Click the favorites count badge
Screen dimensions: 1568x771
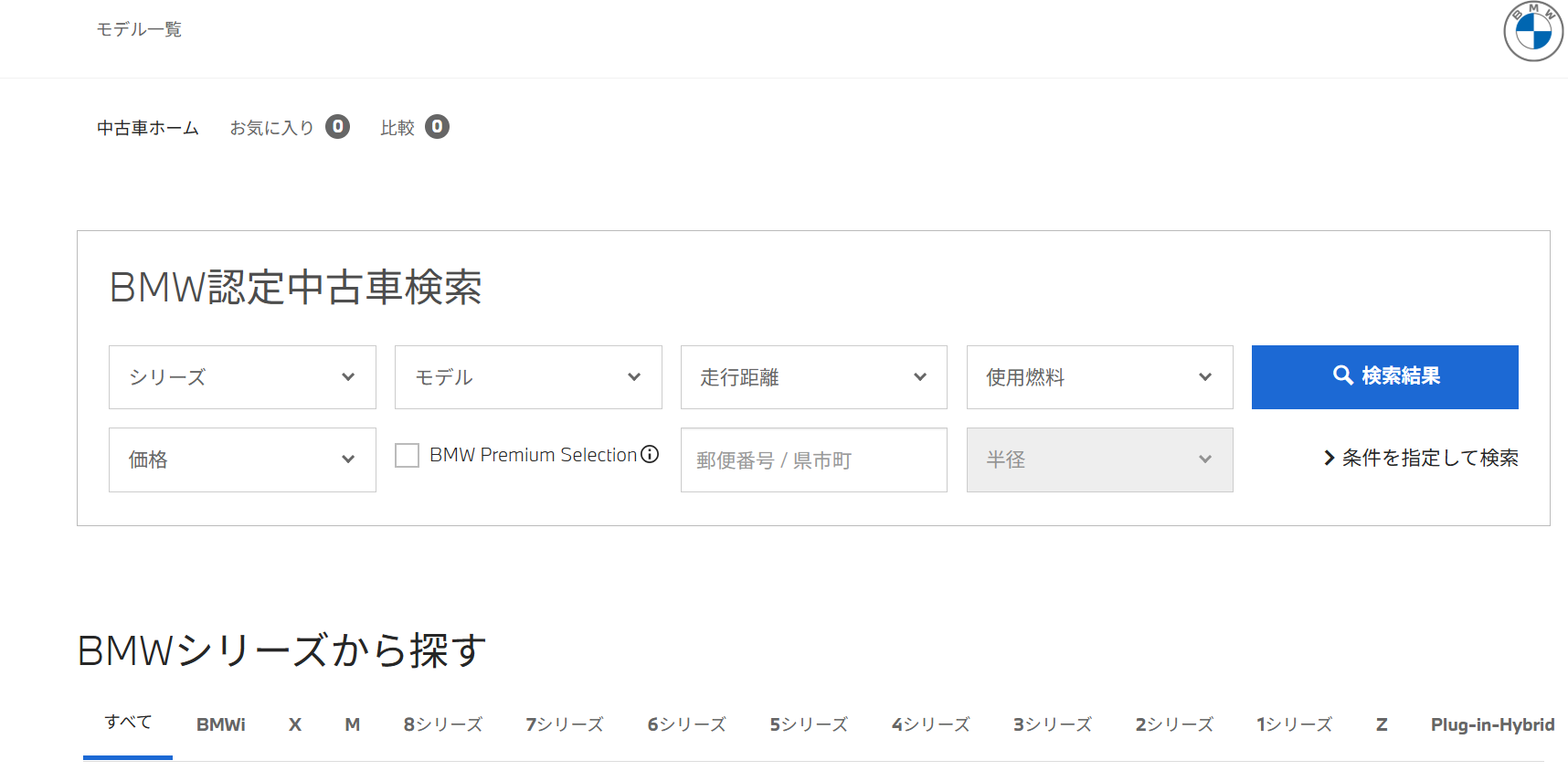[338, 127]
